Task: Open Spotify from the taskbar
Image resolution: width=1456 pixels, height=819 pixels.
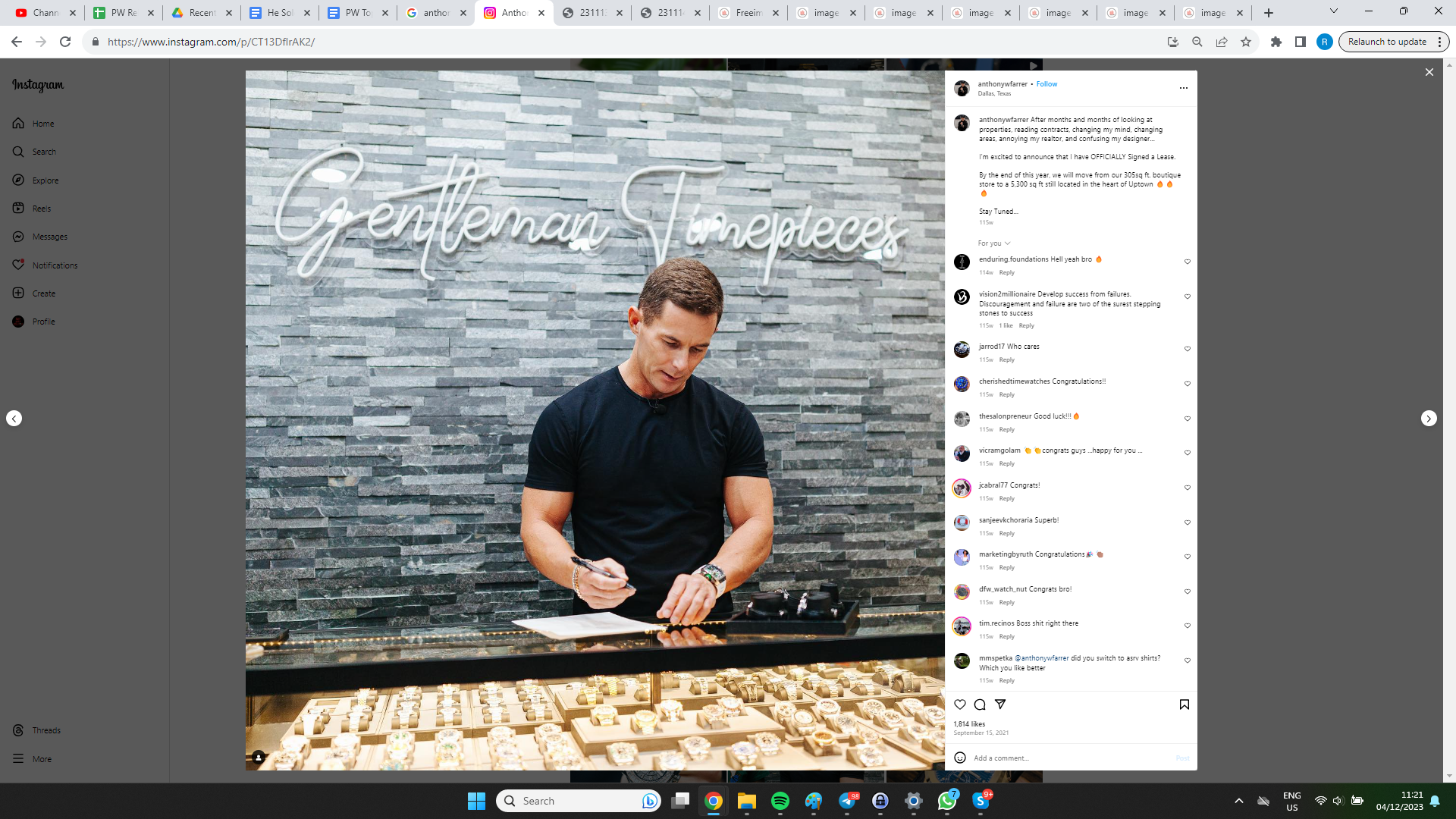Action: [x=780, y=801]
